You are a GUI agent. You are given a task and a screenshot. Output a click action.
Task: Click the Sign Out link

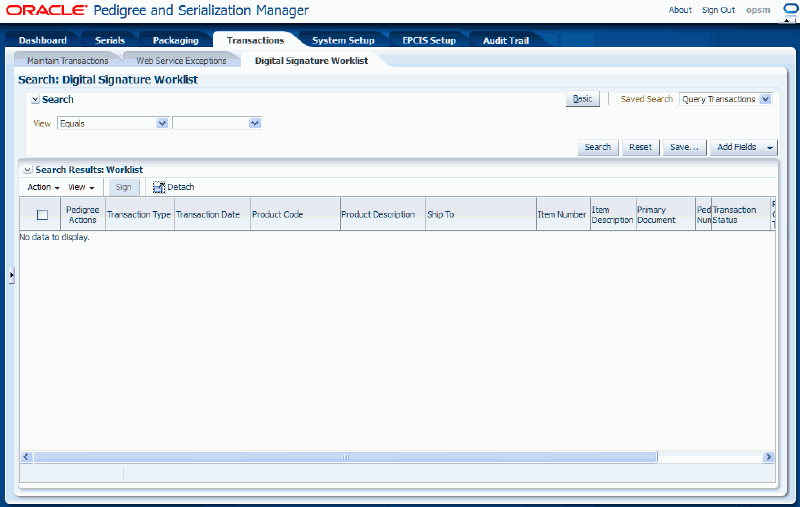coord(718,10)
